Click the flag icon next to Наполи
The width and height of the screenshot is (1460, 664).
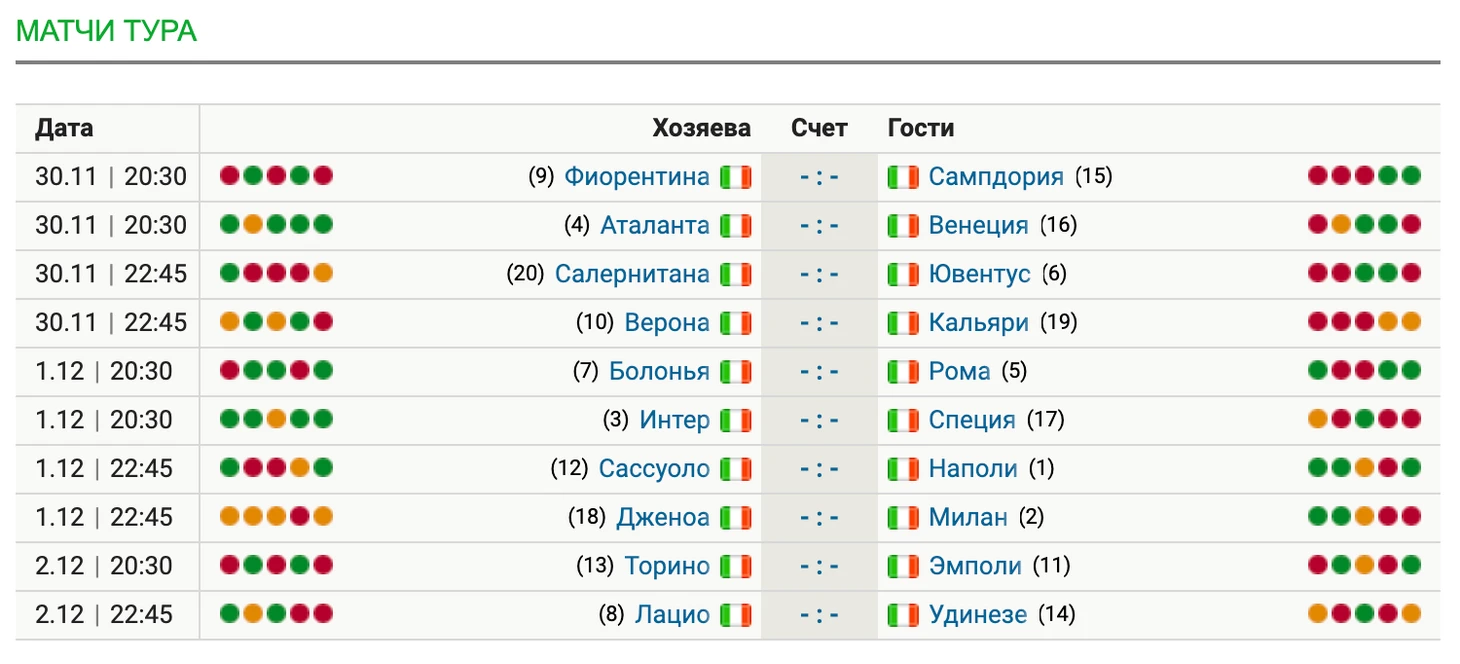(903, 469)
